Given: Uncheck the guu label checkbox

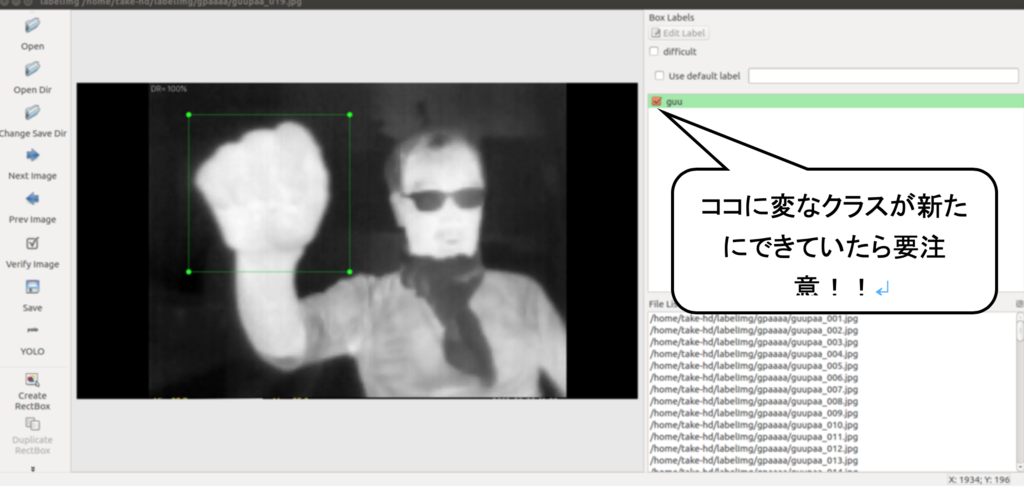Looking at the screenshot, I should pyautogui.click(x=657, y=101).
